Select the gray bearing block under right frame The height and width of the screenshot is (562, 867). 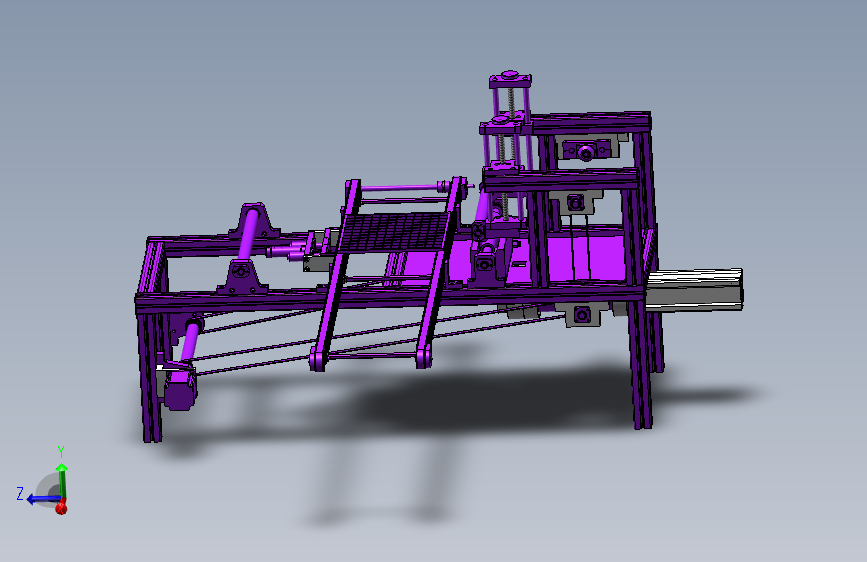(x=581, y=315)
